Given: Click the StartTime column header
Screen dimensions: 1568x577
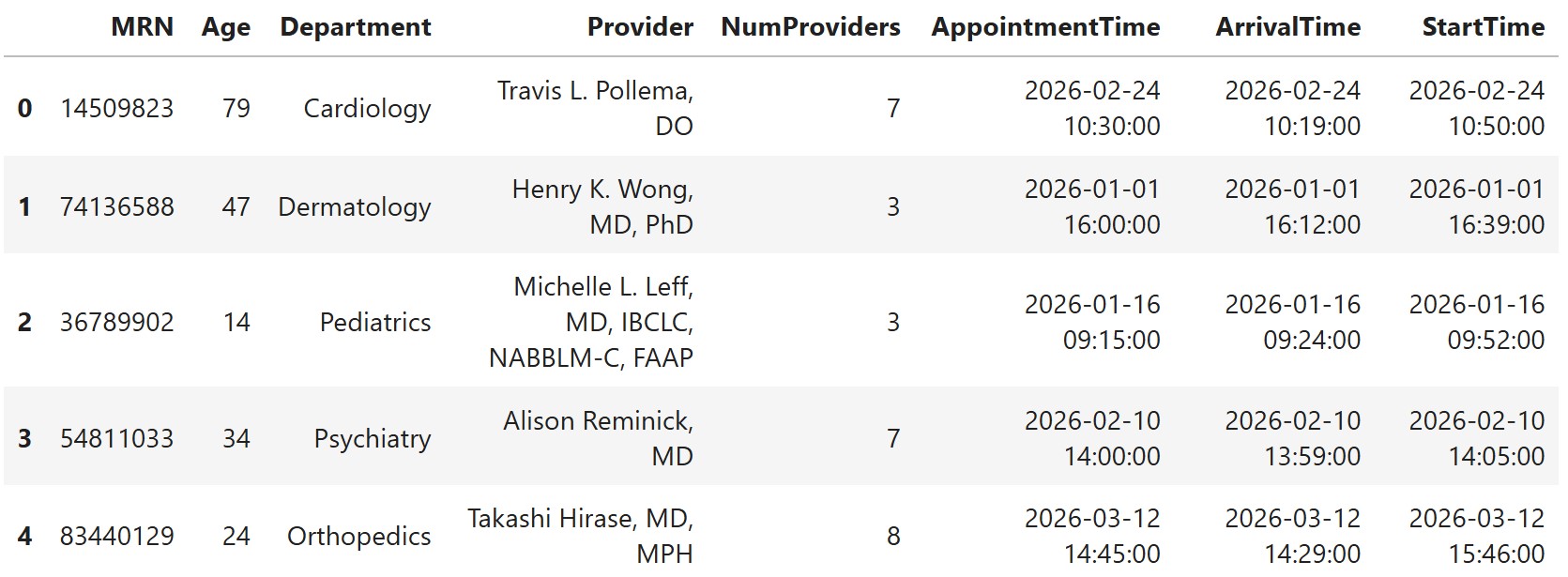Looking at the screenshot, I should [1483, 27].
